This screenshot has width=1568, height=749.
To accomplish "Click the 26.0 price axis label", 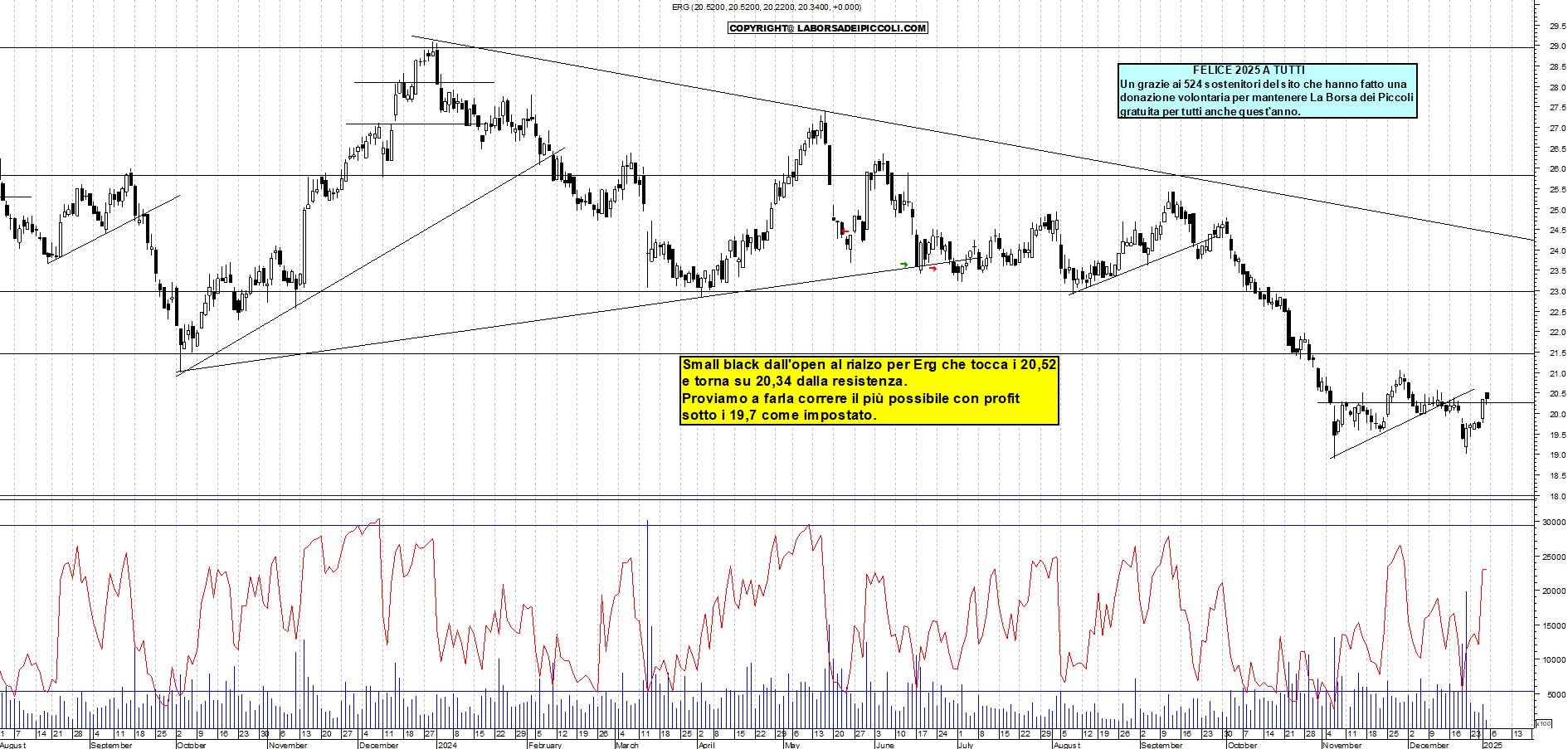I will click(1557, 169).
